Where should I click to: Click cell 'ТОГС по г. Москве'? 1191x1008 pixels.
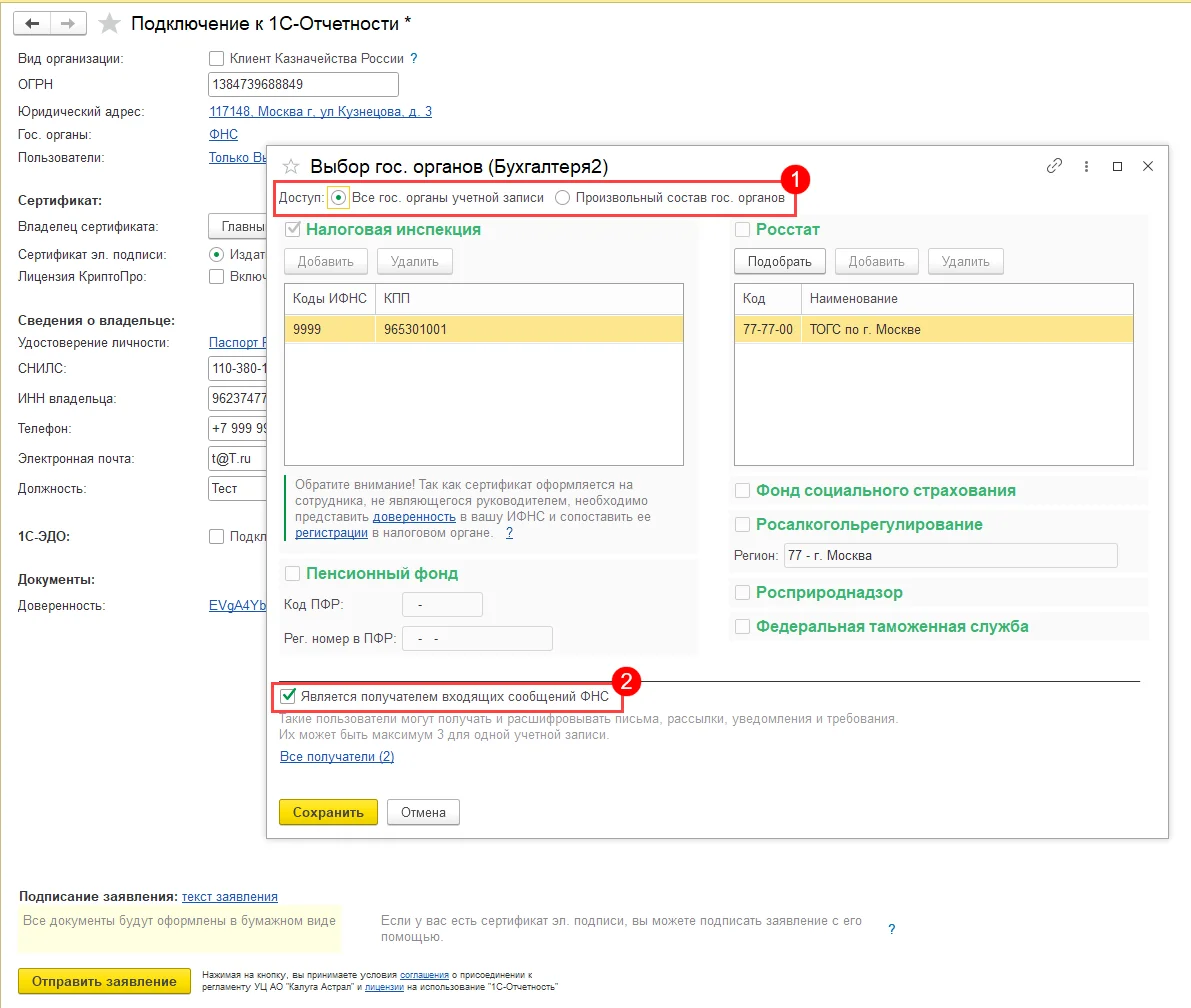point(967,329)
